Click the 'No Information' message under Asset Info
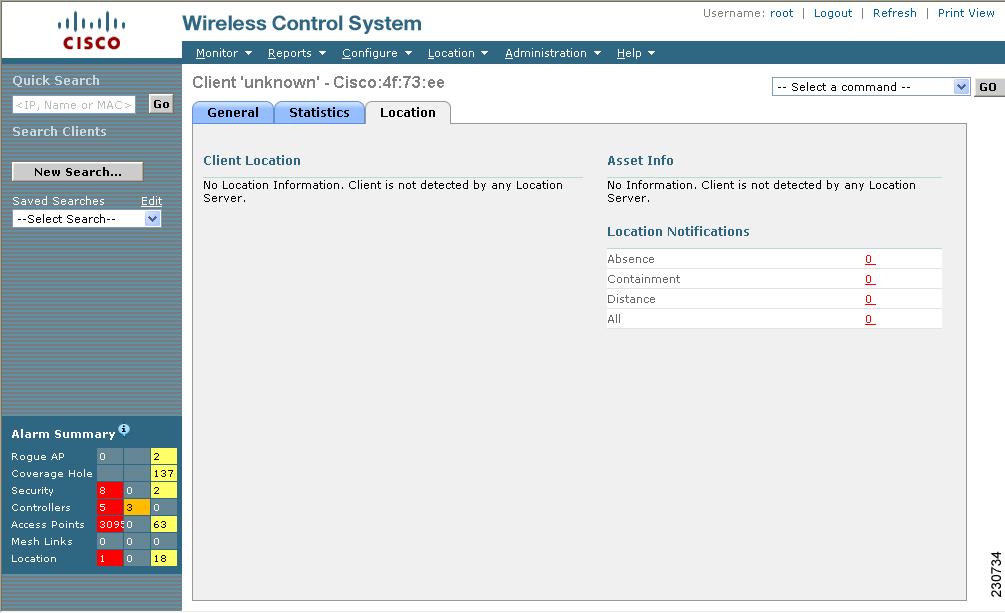The image size is (1005, 613). tap(761, 191)
